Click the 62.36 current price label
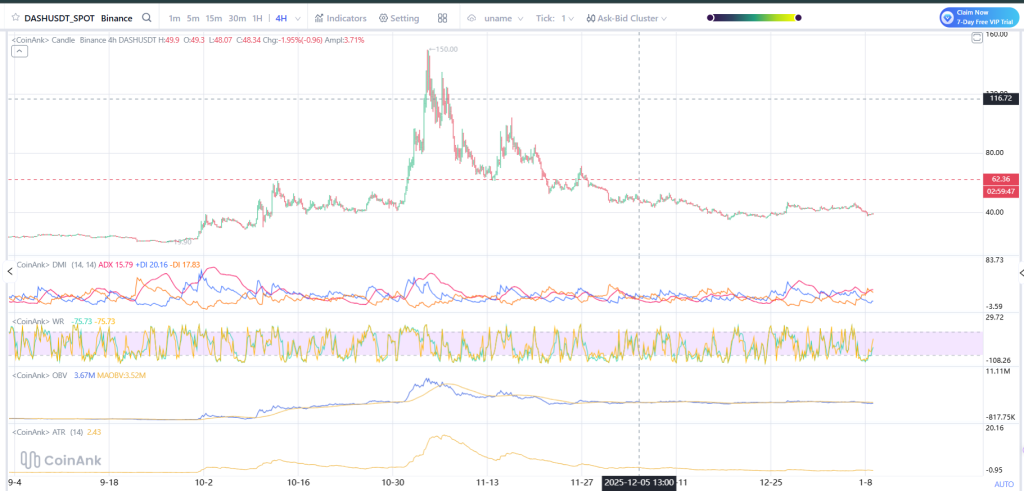 tap(1000, 179)
